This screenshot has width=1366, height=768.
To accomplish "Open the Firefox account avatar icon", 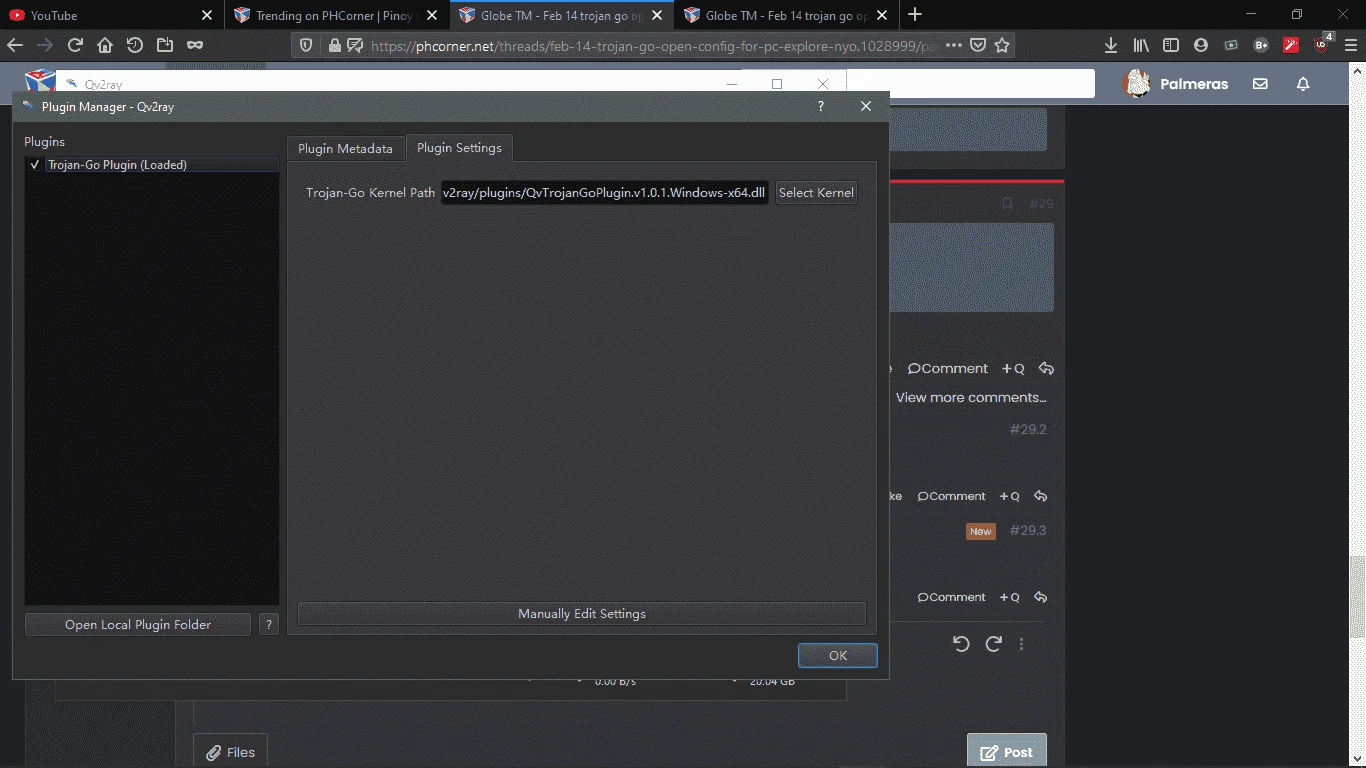I will click(x=1201, y=45).
